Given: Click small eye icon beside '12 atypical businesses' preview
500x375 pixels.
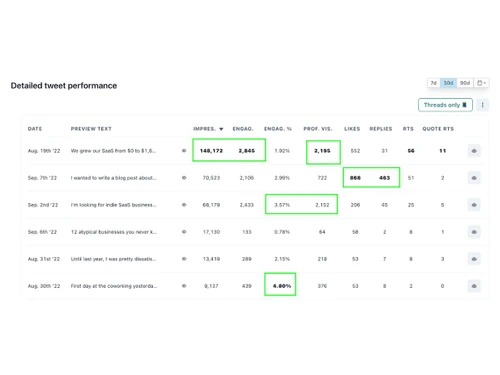Looking at the screenshot, I should tap(184, 232).
